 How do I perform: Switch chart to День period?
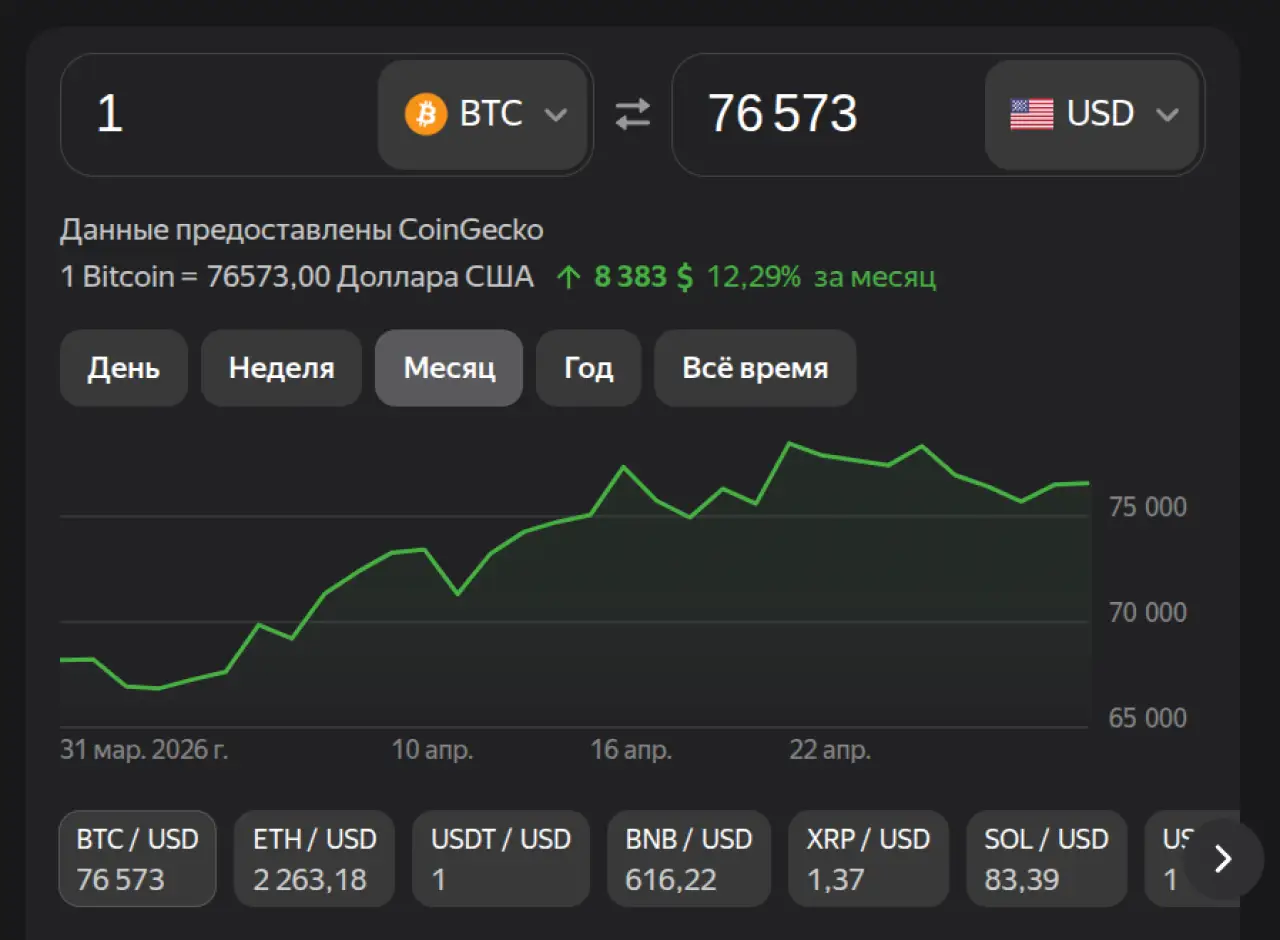coord(124,368)
